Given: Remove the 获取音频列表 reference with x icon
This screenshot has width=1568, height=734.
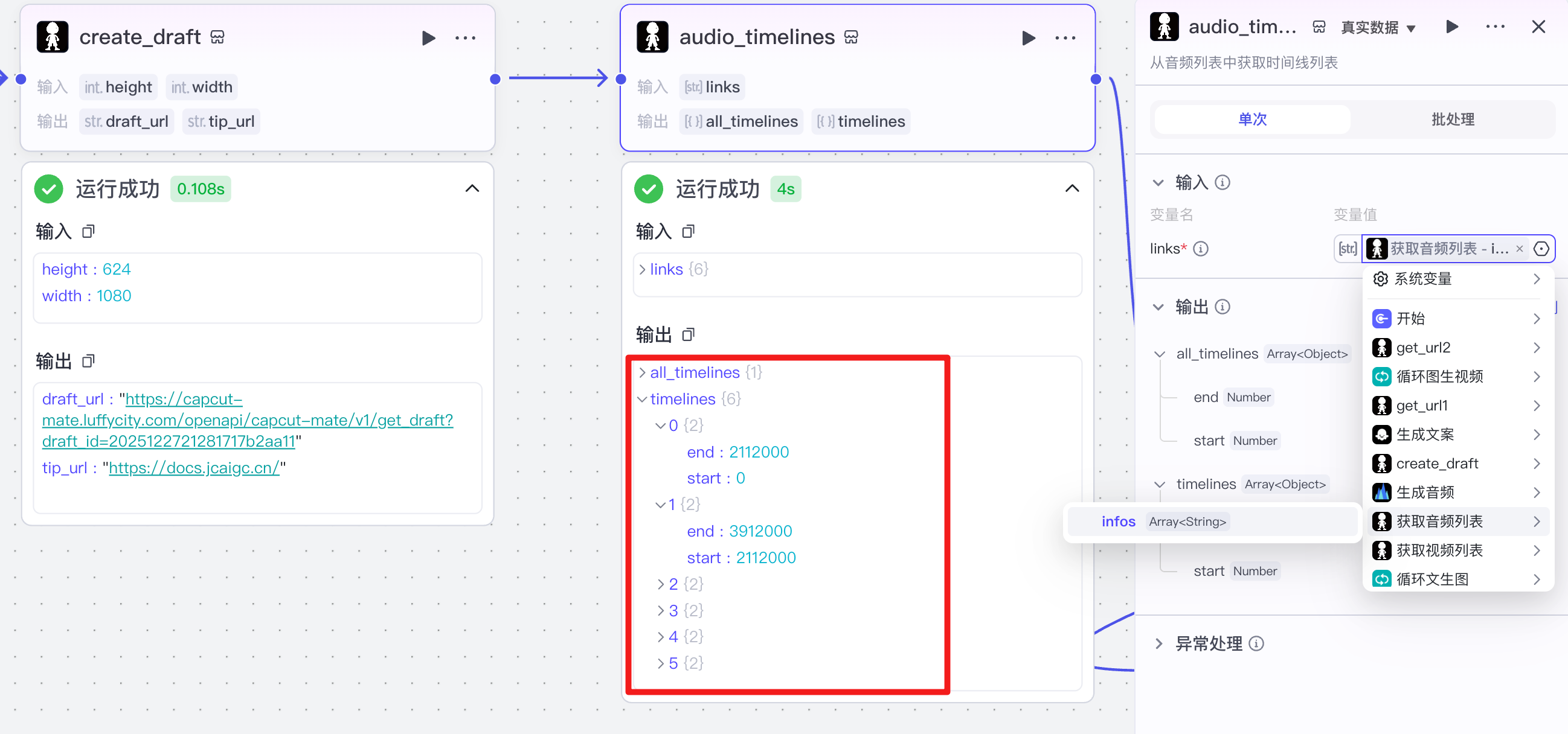Looking at the screenshot, I should point(1519,249).
